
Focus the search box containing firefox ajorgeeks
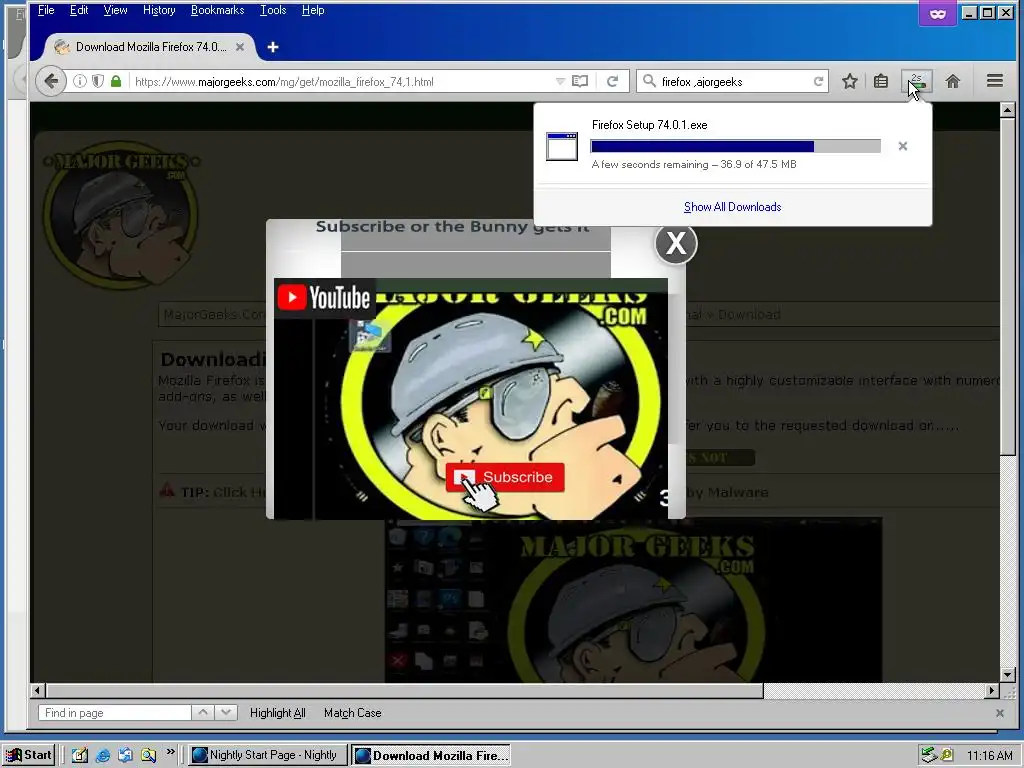[733, 82]
